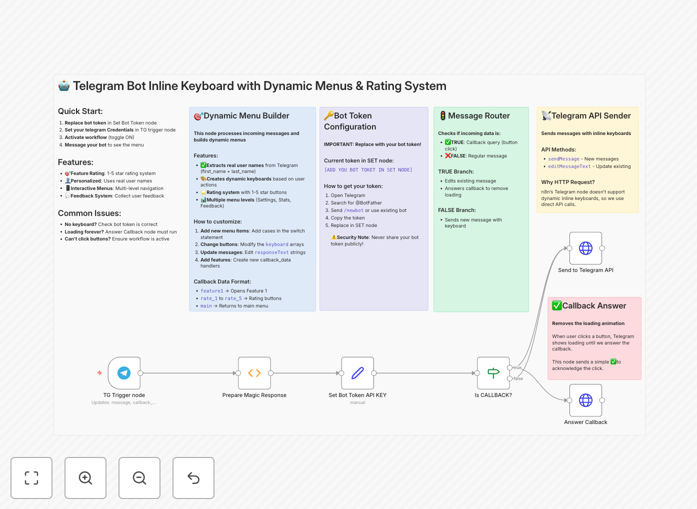Open the Set Bot Token API KEY node
Viewport: 697px width, 509px height.
pos(357,373)
